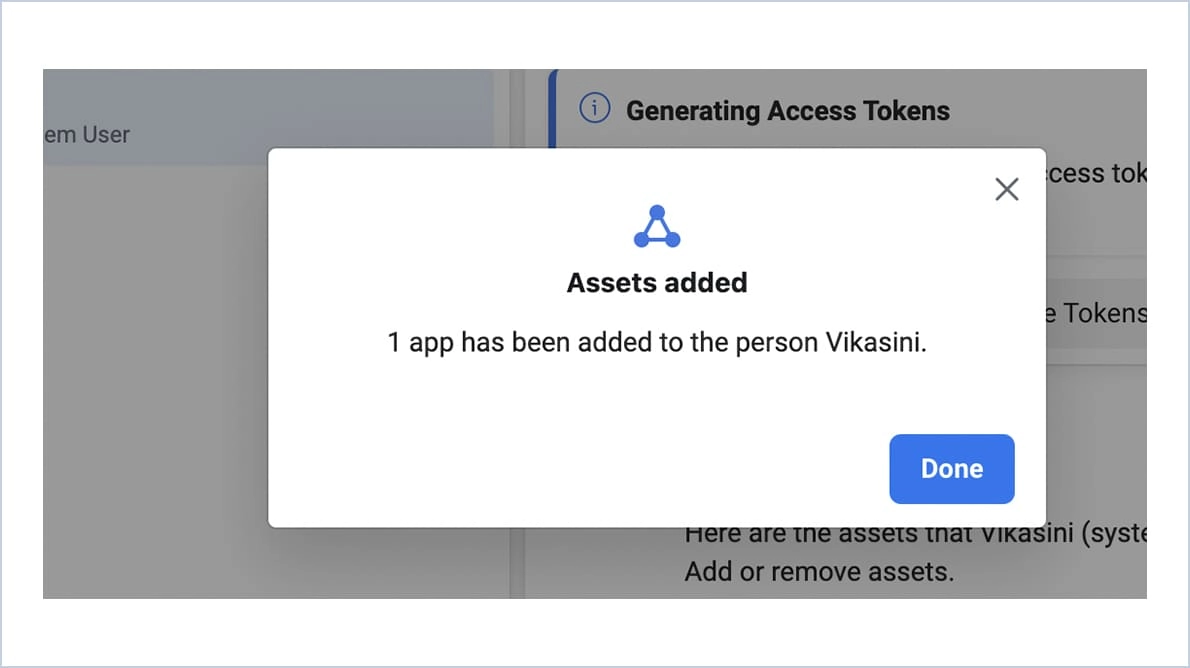
Task: Click the name Vikasini in the dialog message
Action: [876, 342]
